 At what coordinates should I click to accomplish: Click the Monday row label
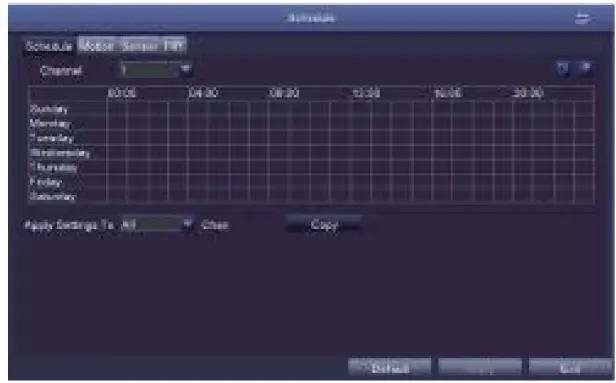(50, 123)
